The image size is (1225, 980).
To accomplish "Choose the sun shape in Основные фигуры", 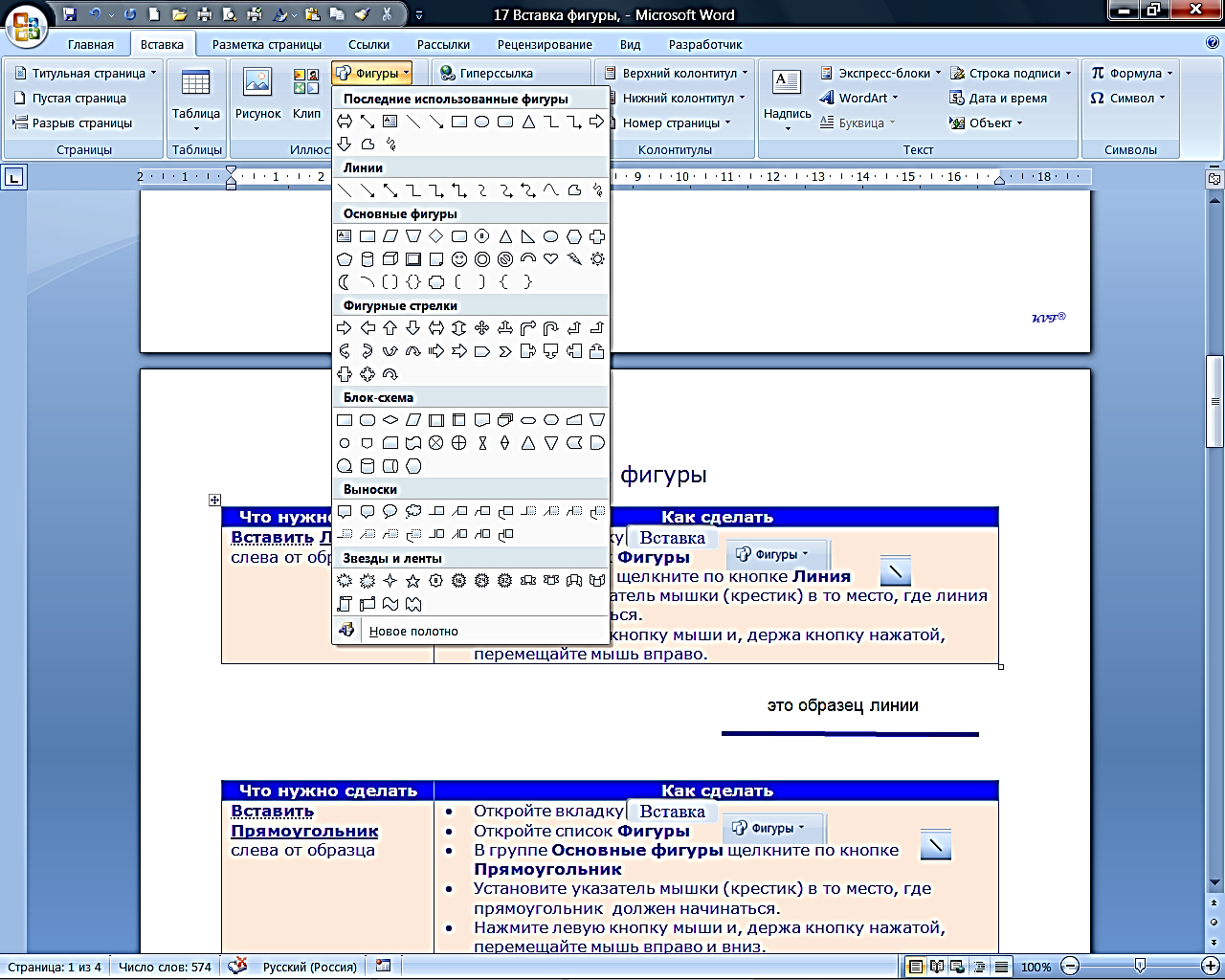I will 597,259.
